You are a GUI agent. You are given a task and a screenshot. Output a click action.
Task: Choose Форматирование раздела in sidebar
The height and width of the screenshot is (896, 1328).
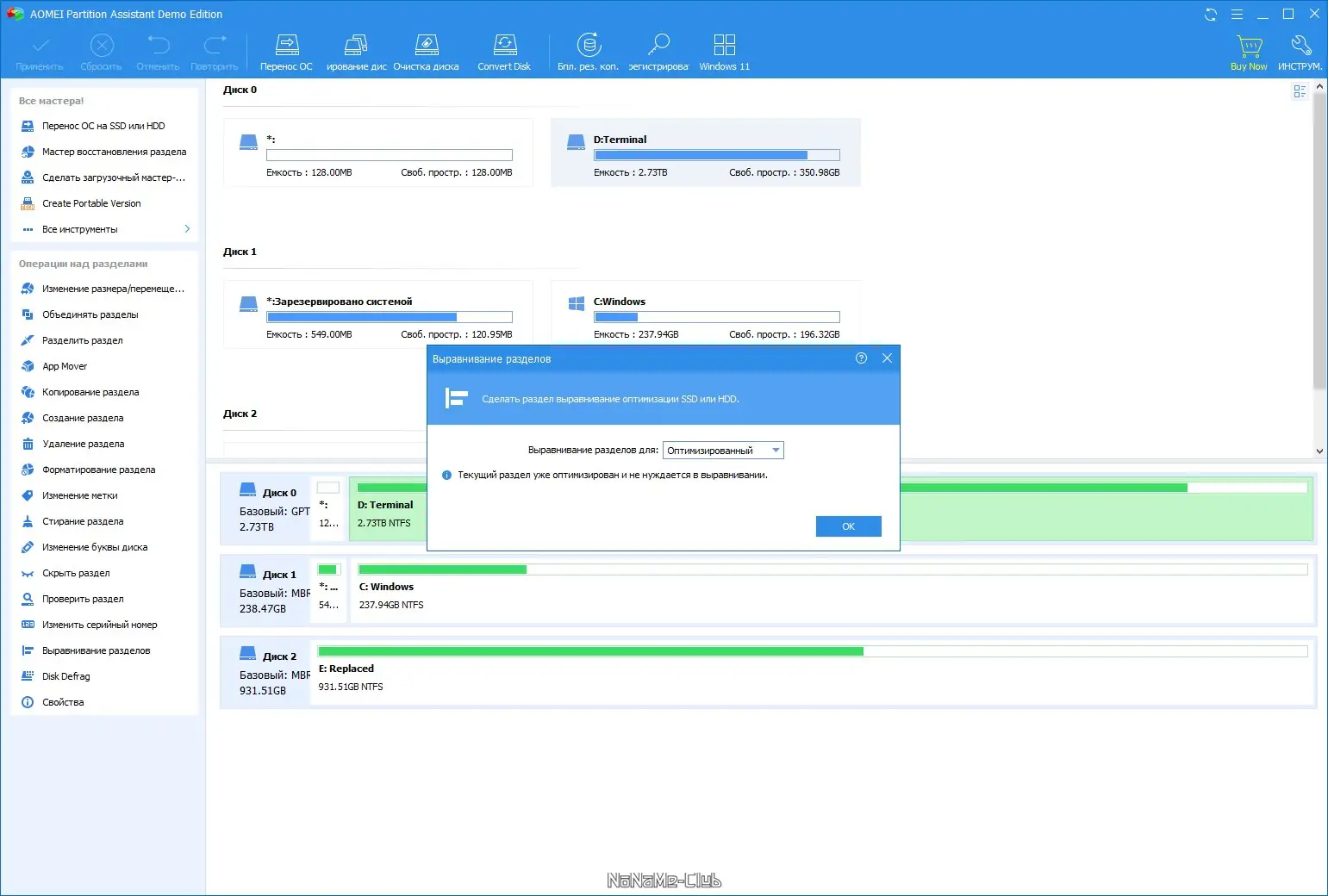click(x=103, y=470)
